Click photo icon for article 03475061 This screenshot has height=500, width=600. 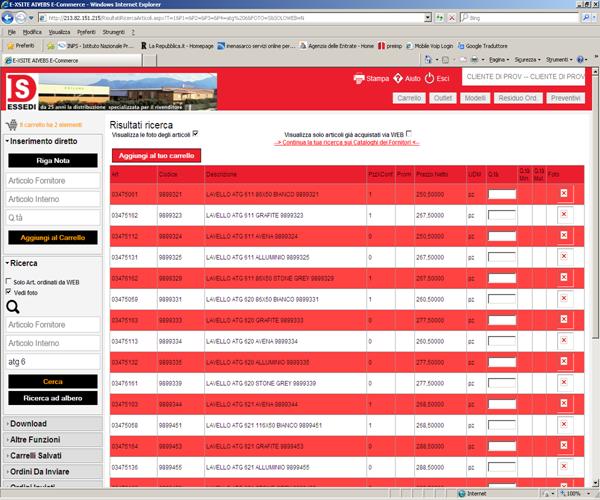click(563, 193)
